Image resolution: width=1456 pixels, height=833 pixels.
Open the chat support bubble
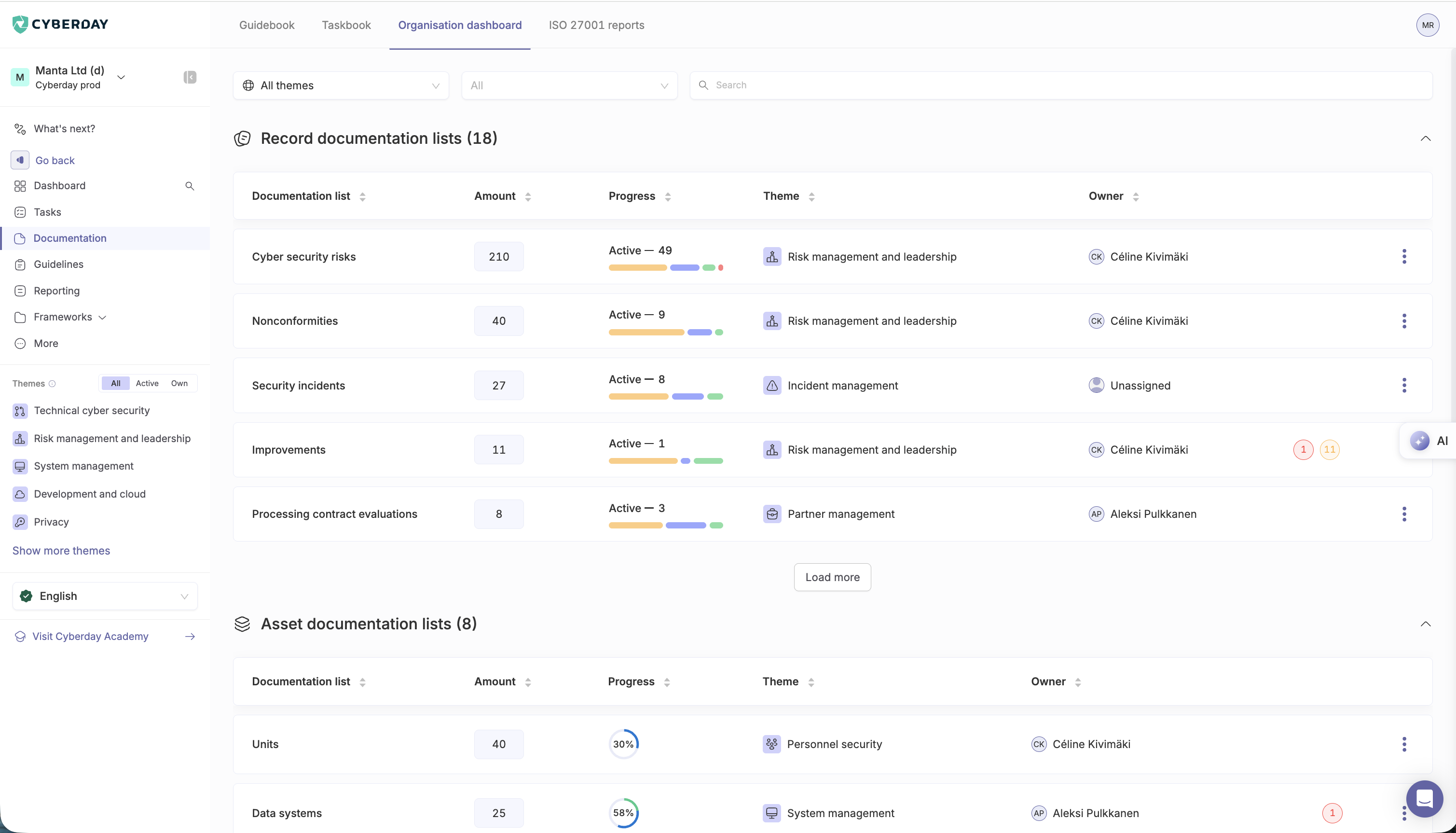pyautogui.click(x=1424, y=799)
